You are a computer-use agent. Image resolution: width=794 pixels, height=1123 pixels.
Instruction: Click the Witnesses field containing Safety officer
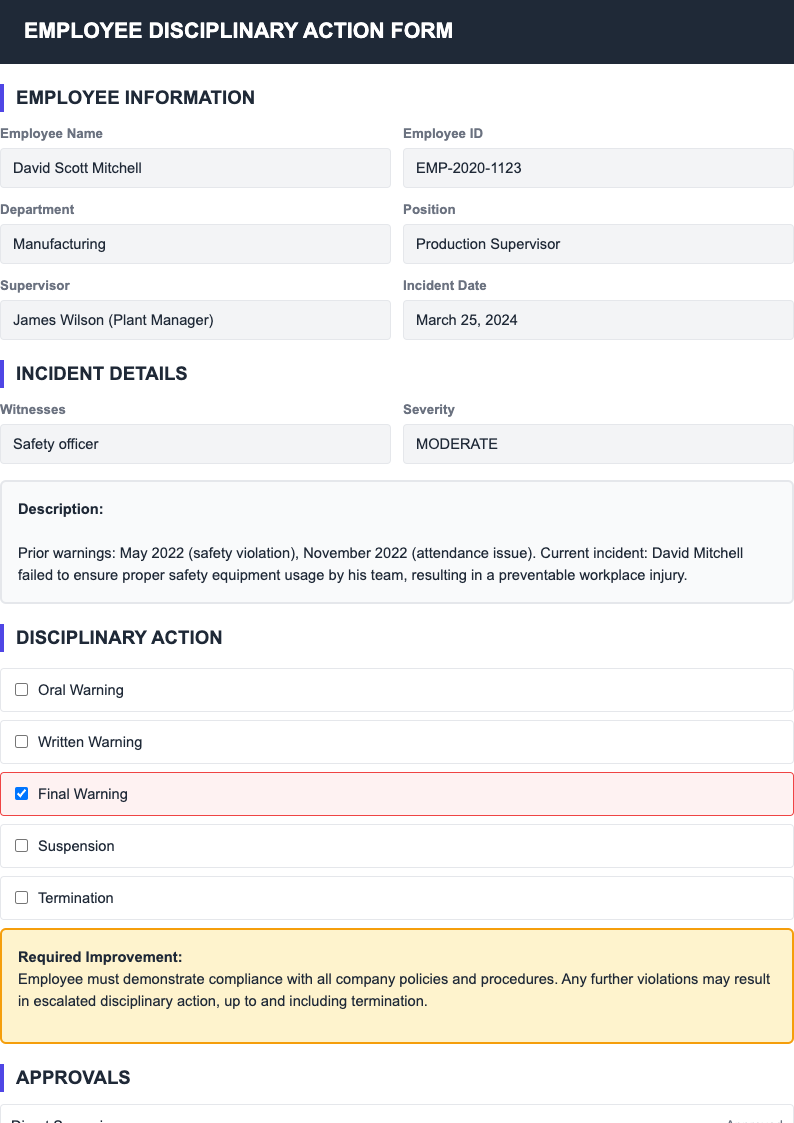tap(196, 444)
